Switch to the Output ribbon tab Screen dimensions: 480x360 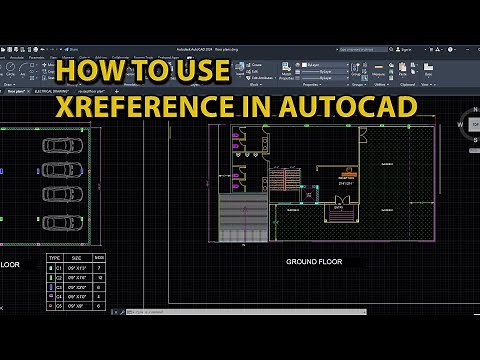tap(84, 57)
